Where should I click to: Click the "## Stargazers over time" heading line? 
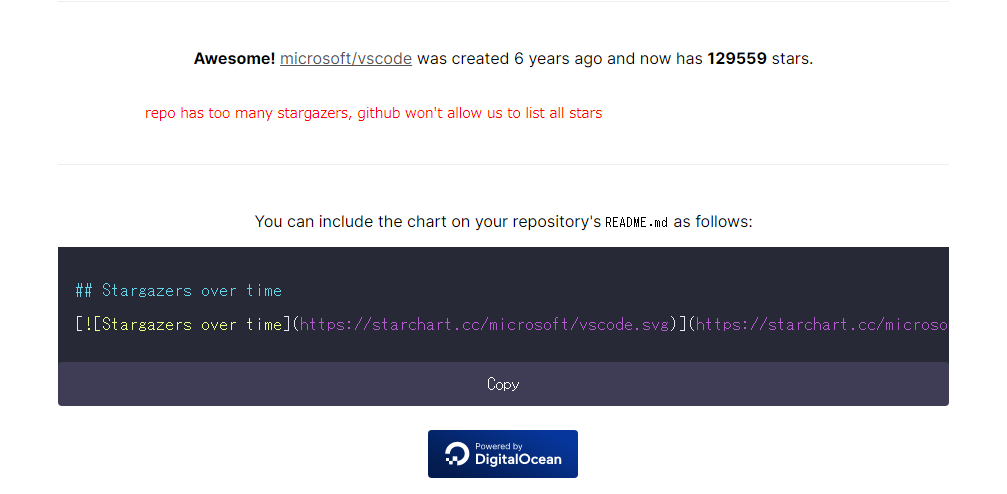click(x=179, y=291)
